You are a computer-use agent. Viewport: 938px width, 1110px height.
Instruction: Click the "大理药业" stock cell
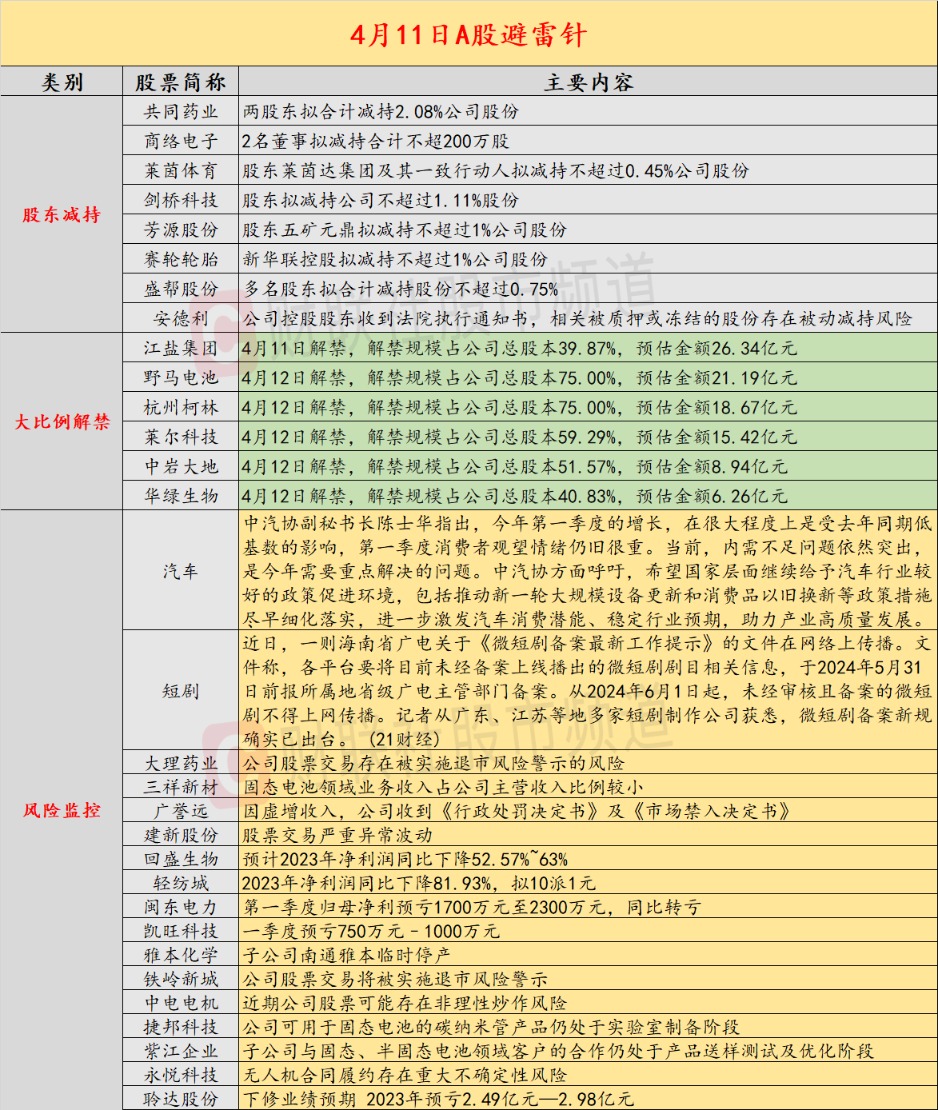click(181, 763)
